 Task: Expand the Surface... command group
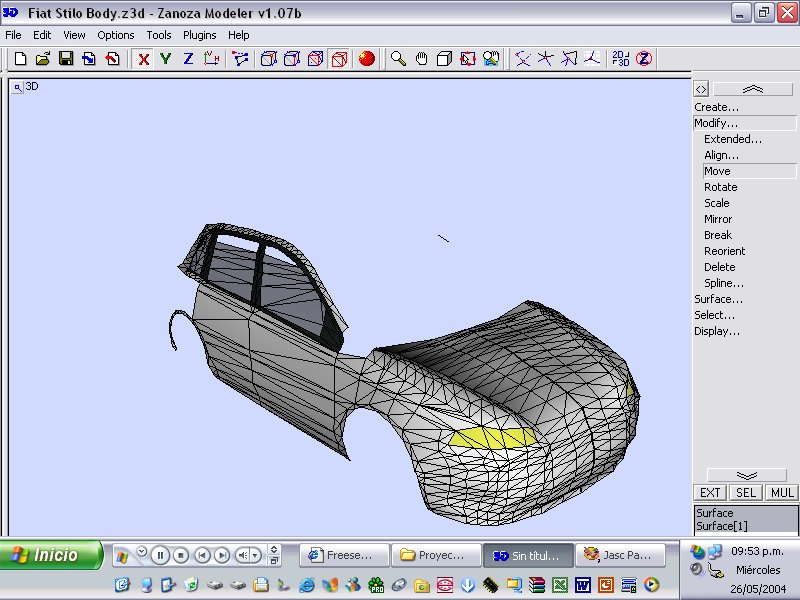(x=718, y=299)
